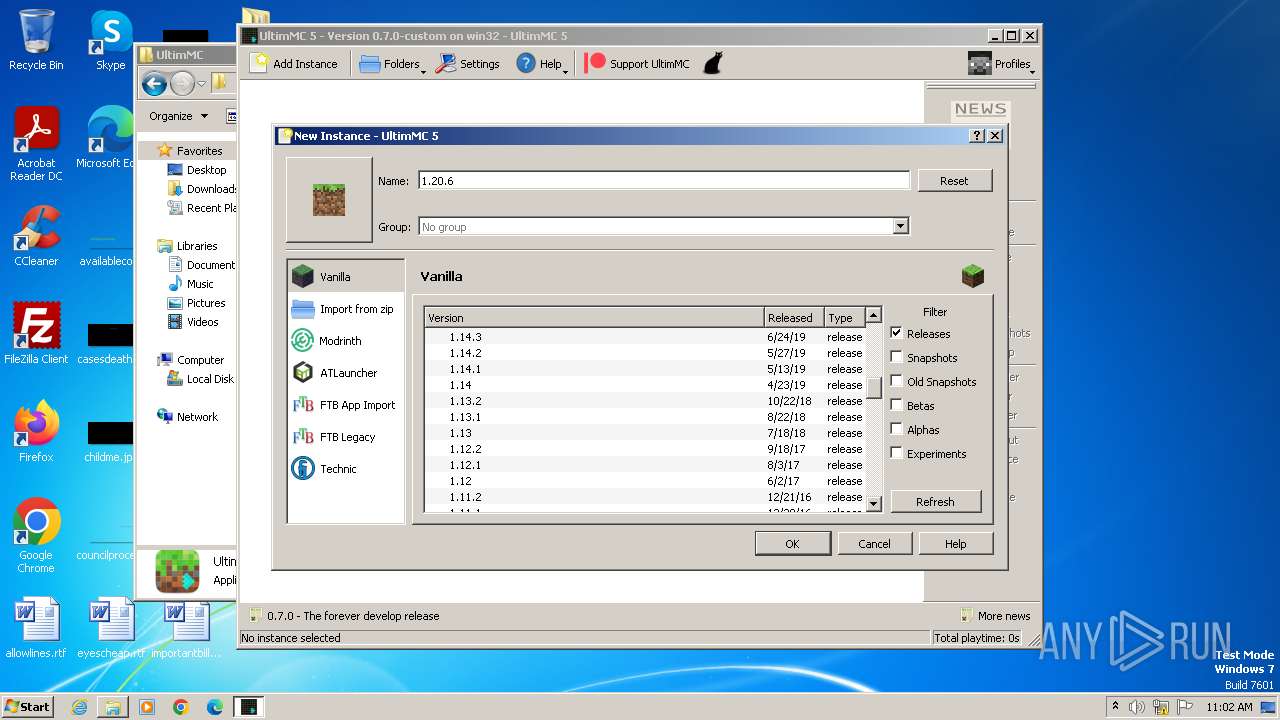The image size is (1280, 720).
Task: Click More news in status area
Action: coord(995,616)
